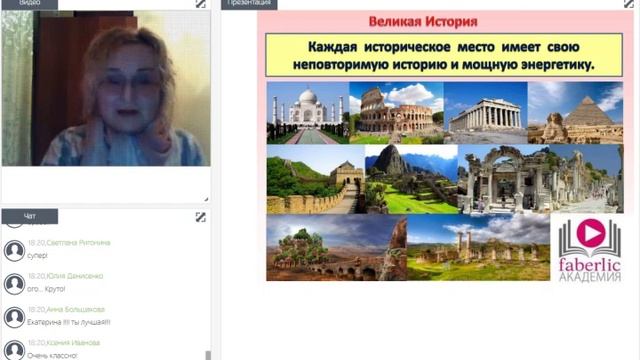Viewport: 640px width, 360px height.
Task: Select the Видео tab header
Action: pos(30,4)
